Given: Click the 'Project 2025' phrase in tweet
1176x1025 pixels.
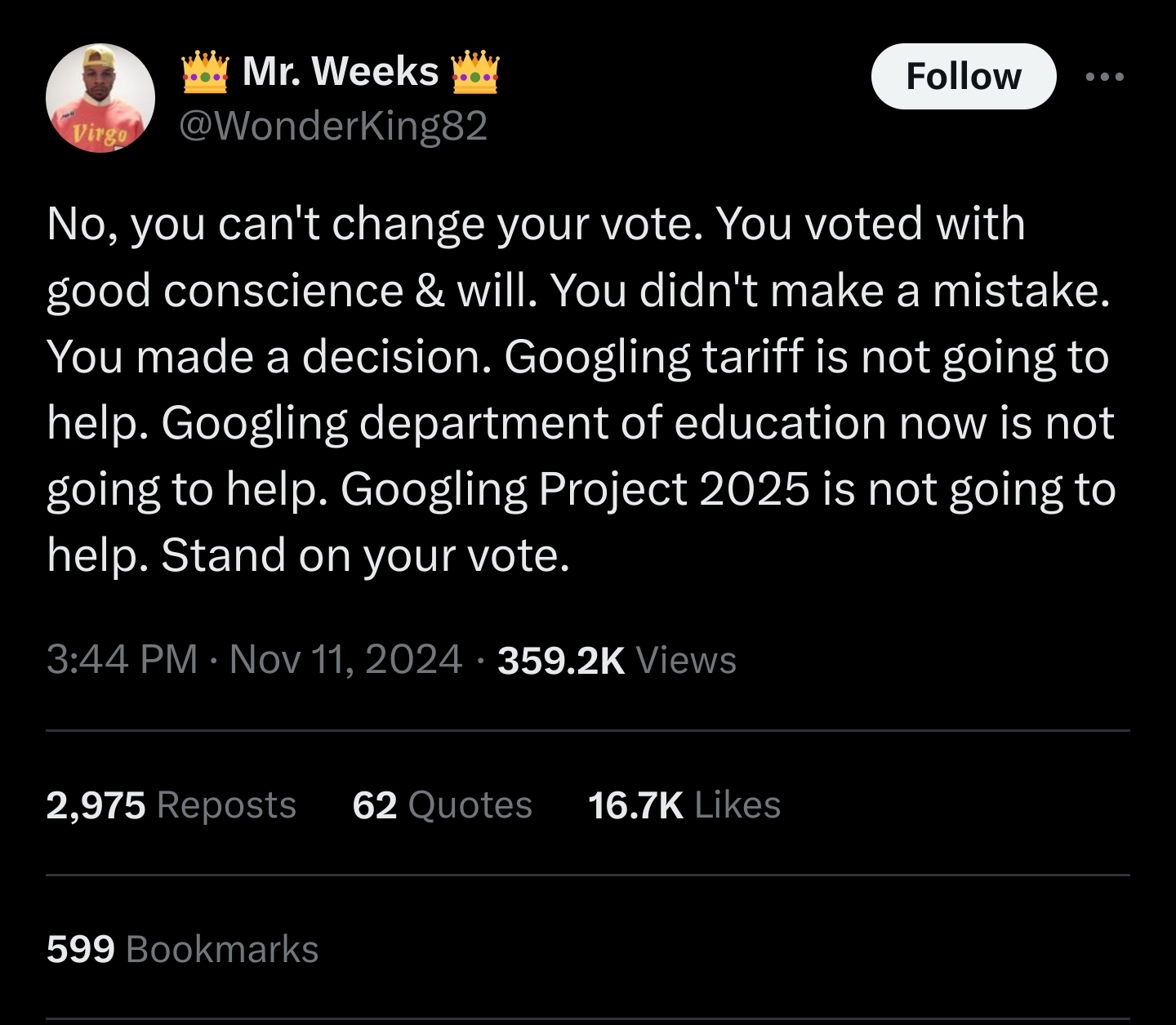Looking at the screenshot, I should click(x=673, y=489).
